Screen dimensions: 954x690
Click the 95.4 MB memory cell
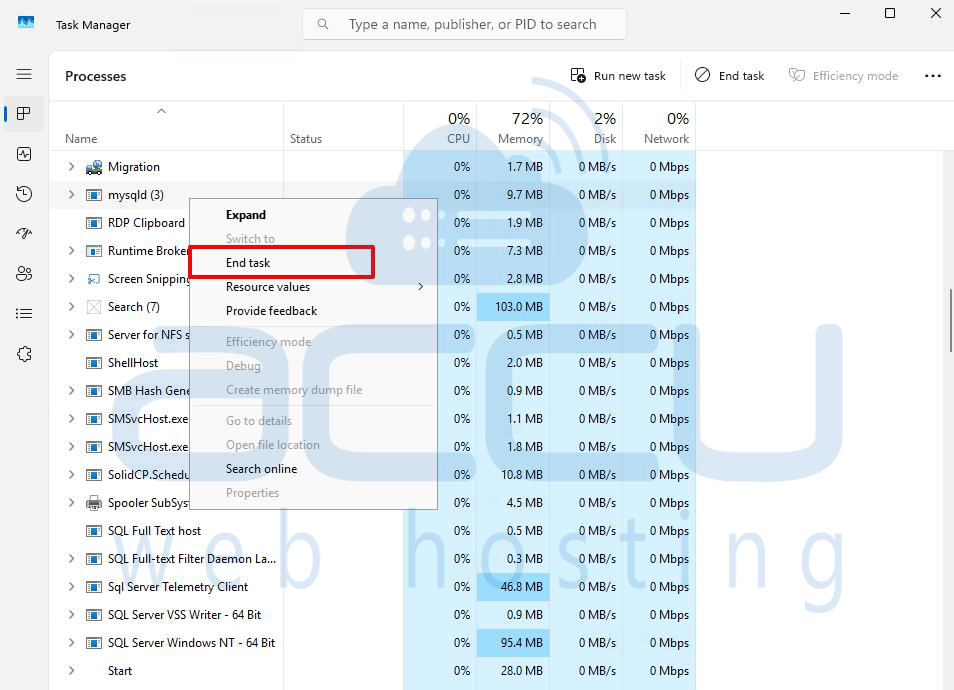click(x=514, y=643)
